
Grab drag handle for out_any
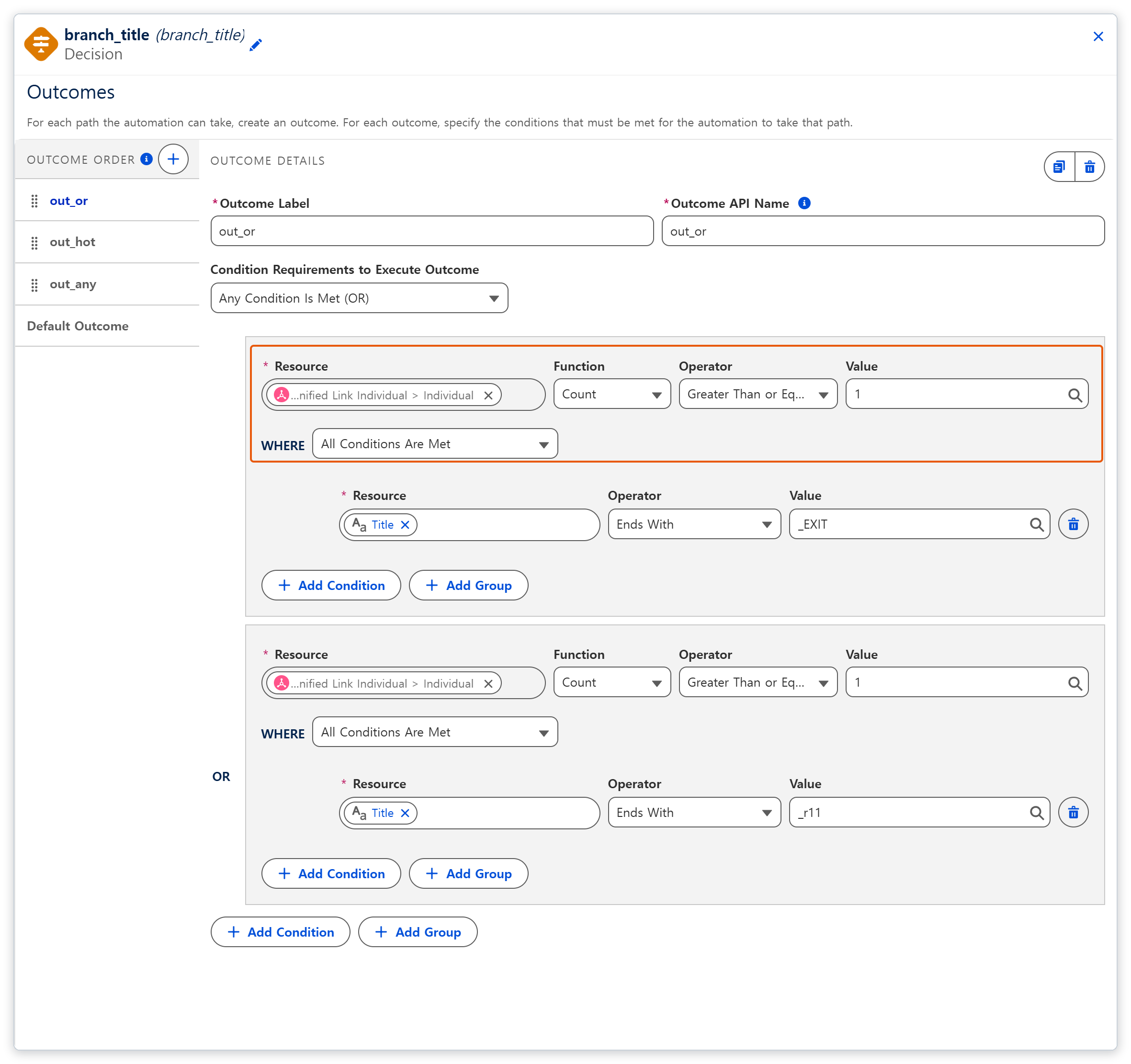[34, 285]
